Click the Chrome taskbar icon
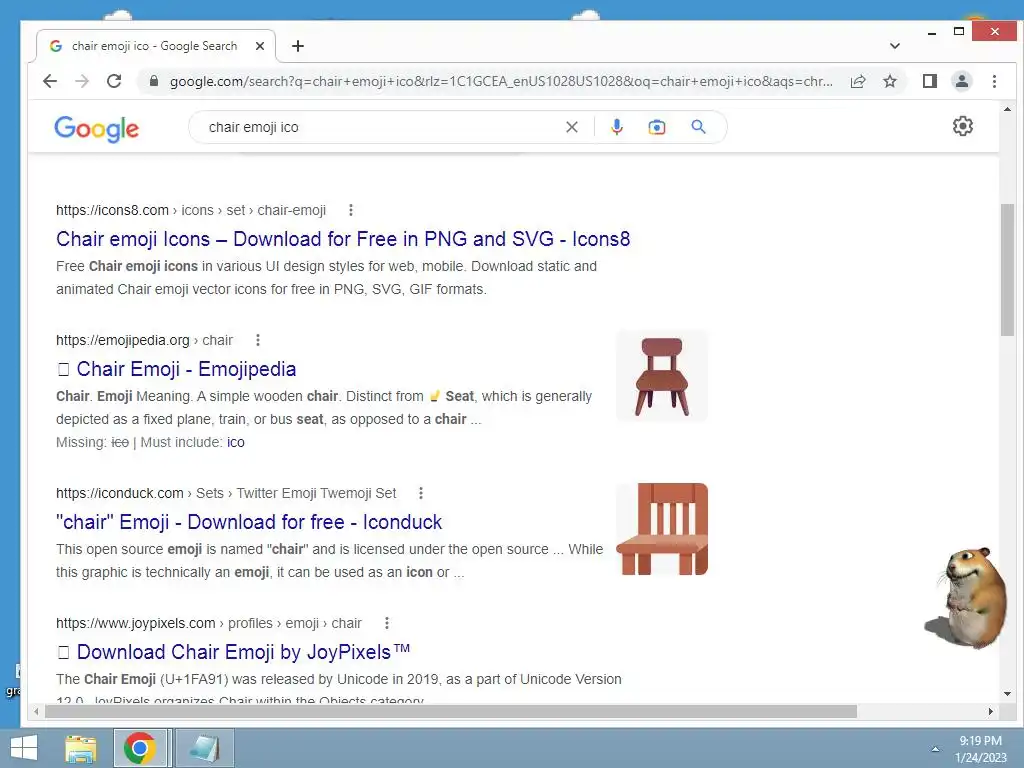 click(x=140, y=748)
